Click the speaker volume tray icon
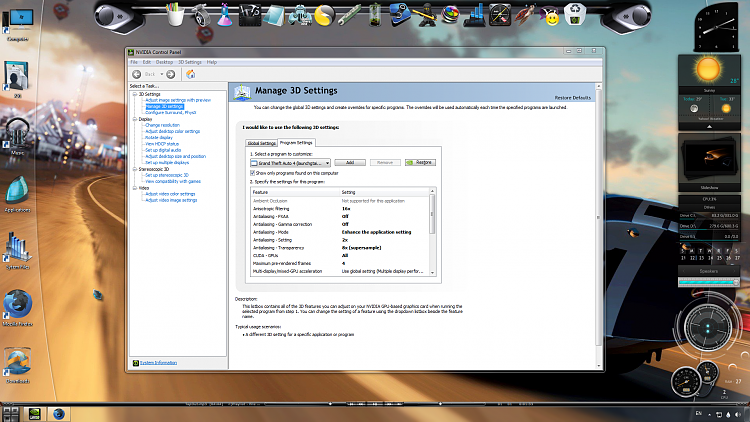 [738, 414]
